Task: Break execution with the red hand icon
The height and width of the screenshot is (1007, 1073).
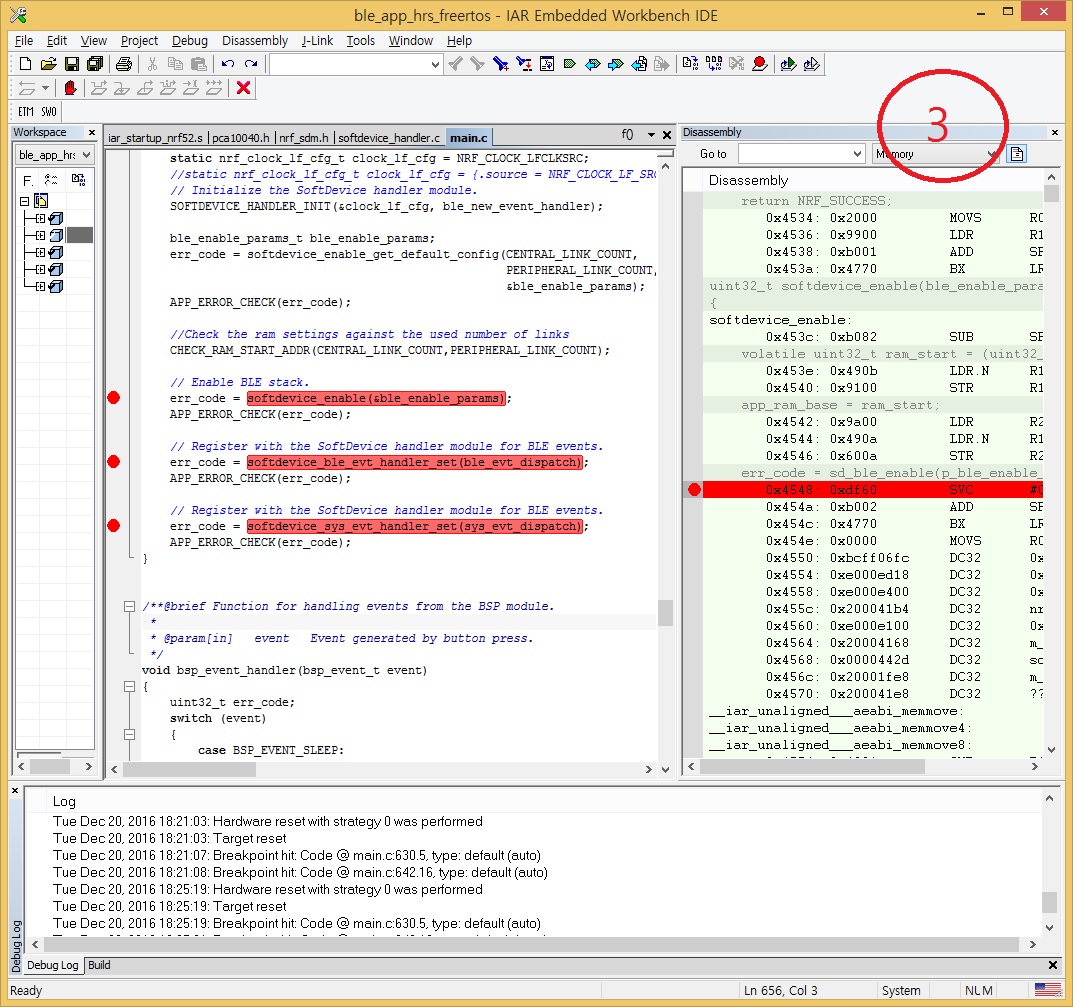Action: coord(70,88)
